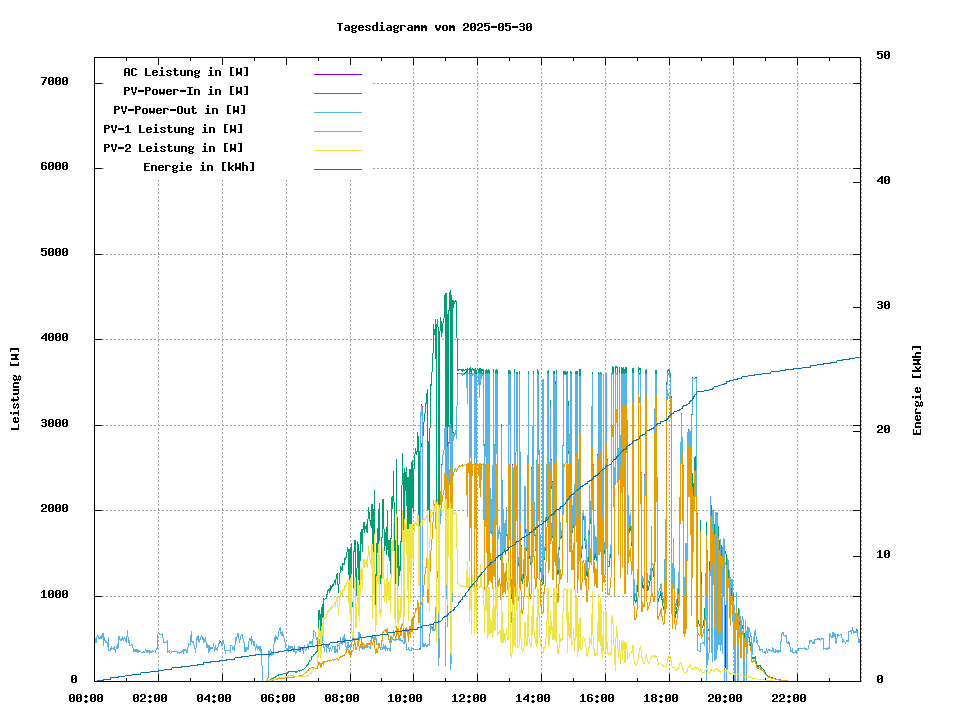The width and height of the screenshot is (960, 720).
Task: Click the 7000 value on the power axis
Action: point(54,81)
